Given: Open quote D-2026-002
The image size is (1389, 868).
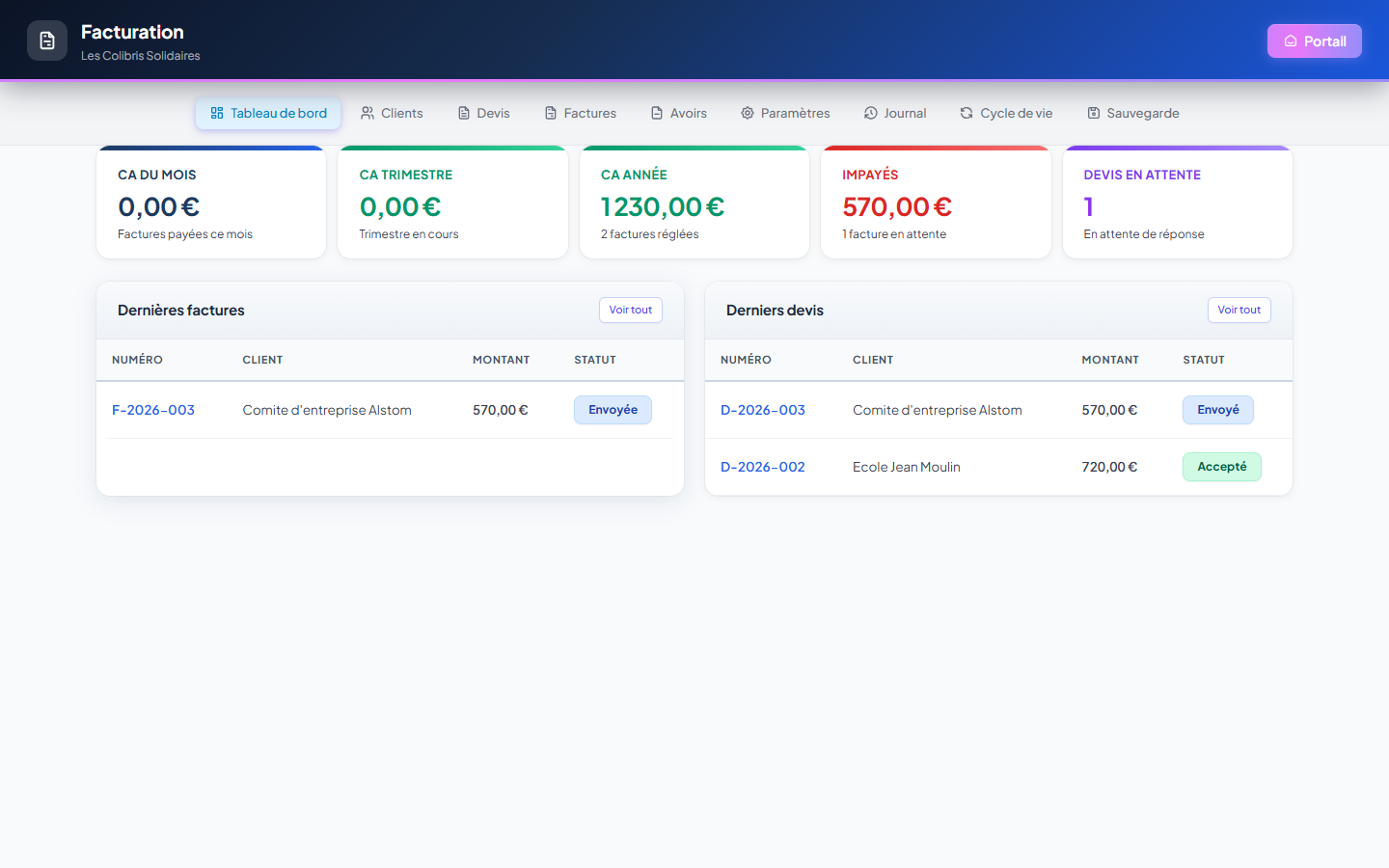Looking at the screenshot, I should pos(763,467).
